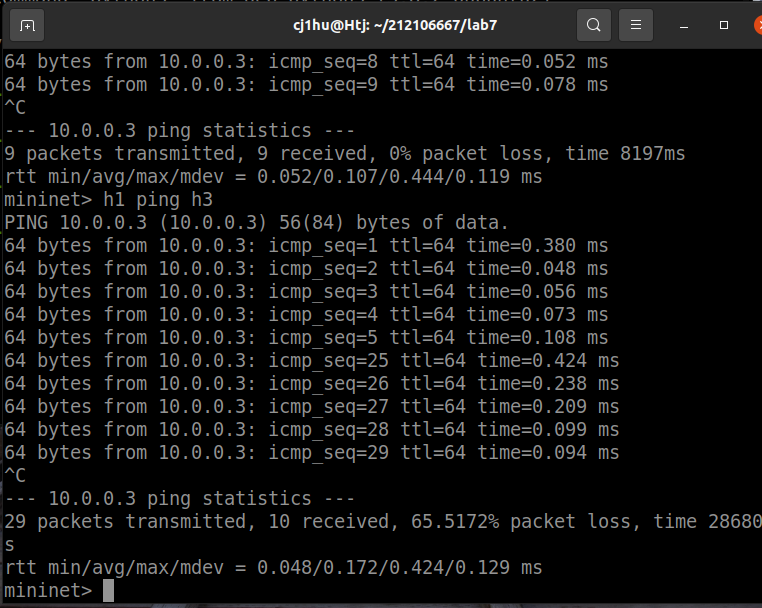The image size is (762, 608).
Task: Click the icmp_seq=28 time=0.099 line
Action: point(312,430)
